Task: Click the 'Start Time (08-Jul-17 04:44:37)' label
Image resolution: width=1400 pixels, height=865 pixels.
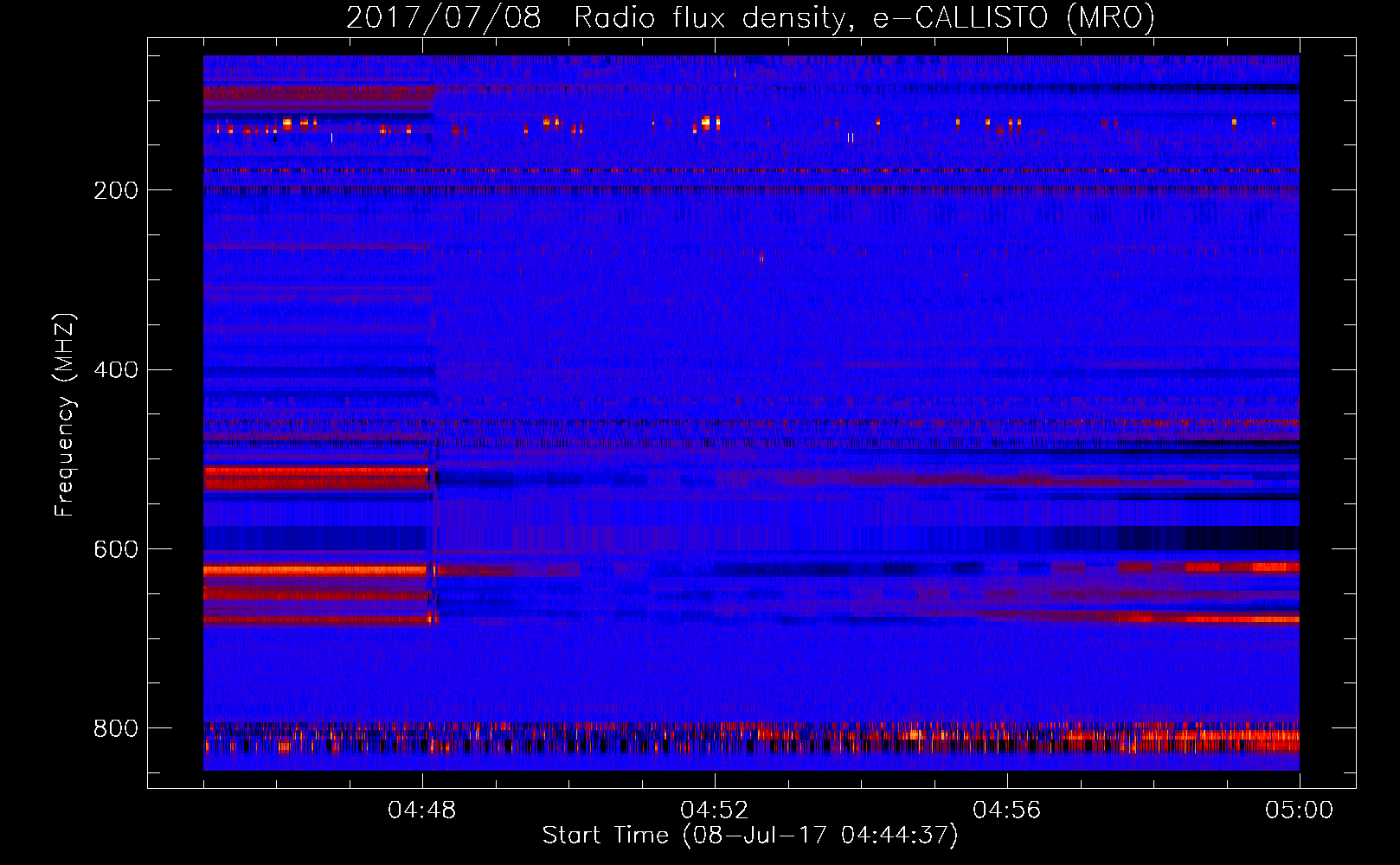Action: tap(750, 836)
